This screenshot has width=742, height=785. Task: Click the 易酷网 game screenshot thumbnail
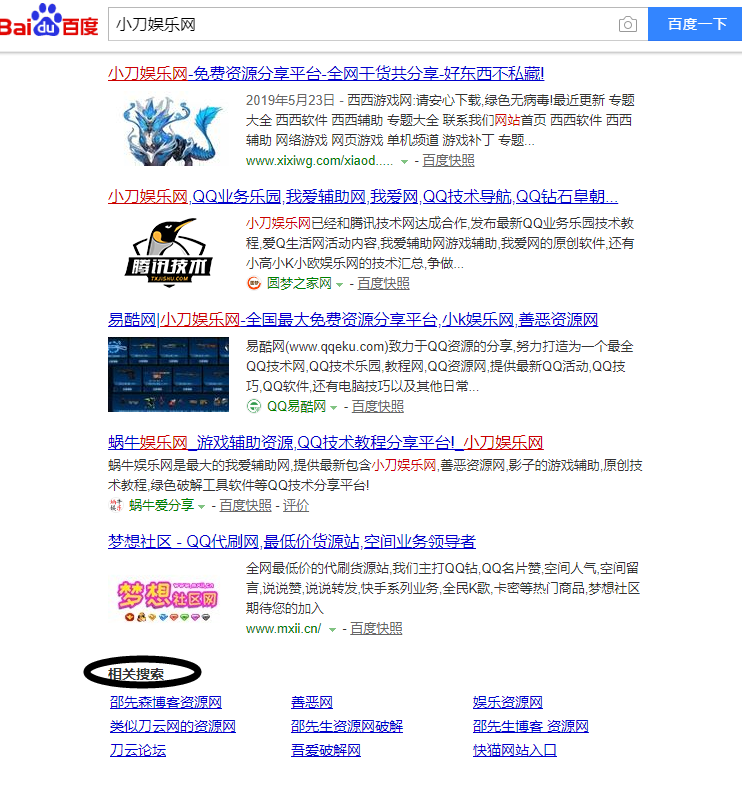click(168, 374)
